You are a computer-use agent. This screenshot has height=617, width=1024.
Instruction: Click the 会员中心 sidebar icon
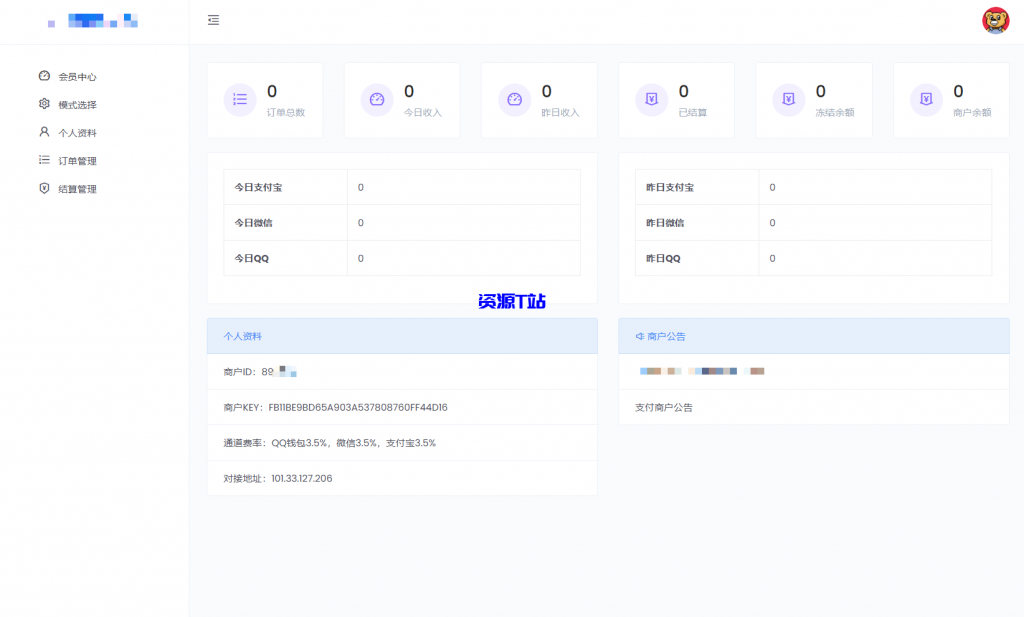pyautogui.click(x=42, y=75)
